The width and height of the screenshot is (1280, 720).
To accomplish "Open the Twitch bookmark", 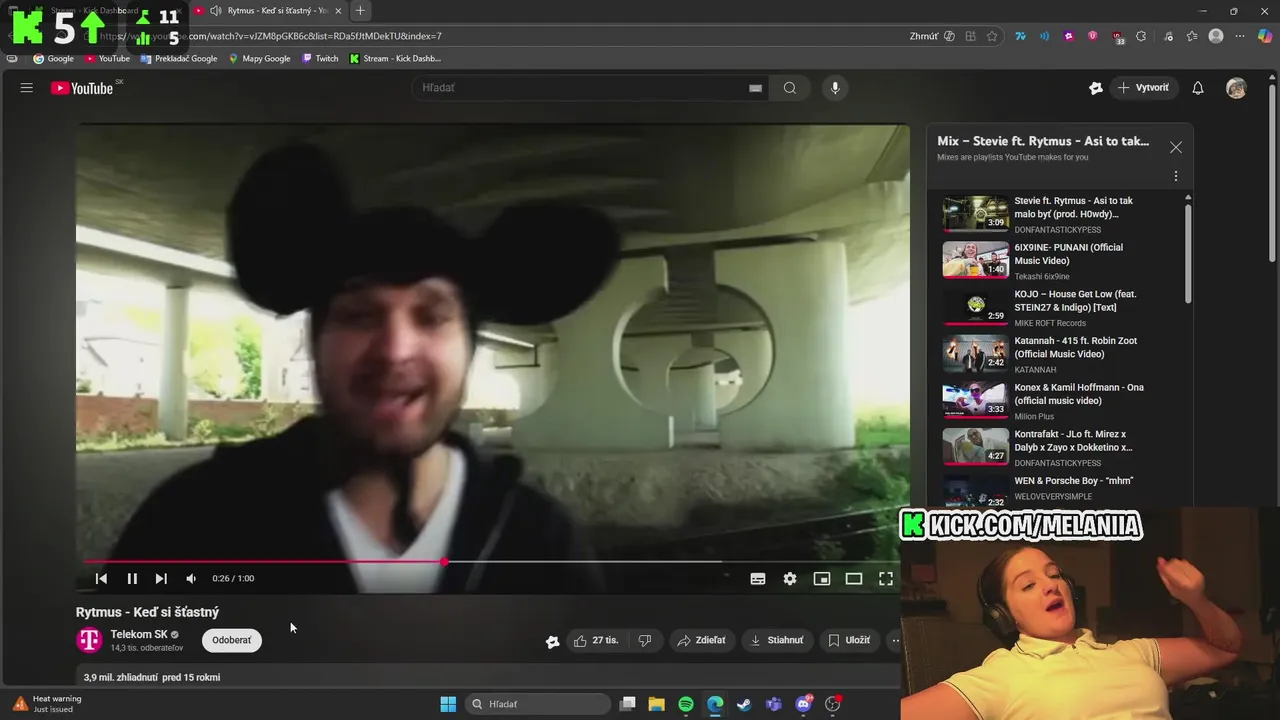I will (320, 58).
